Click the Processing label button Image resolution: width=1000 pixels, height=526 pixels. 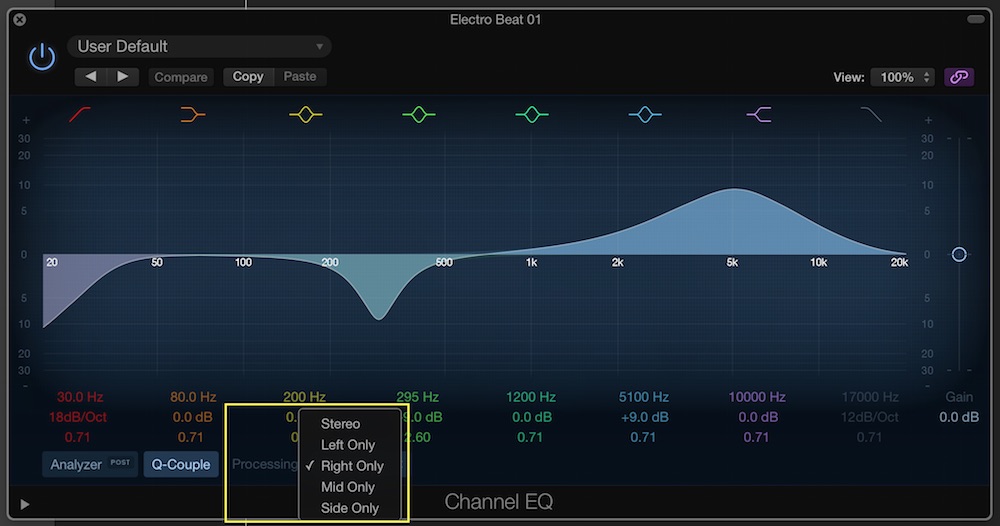pyautogui.click(x=264, y=464)
